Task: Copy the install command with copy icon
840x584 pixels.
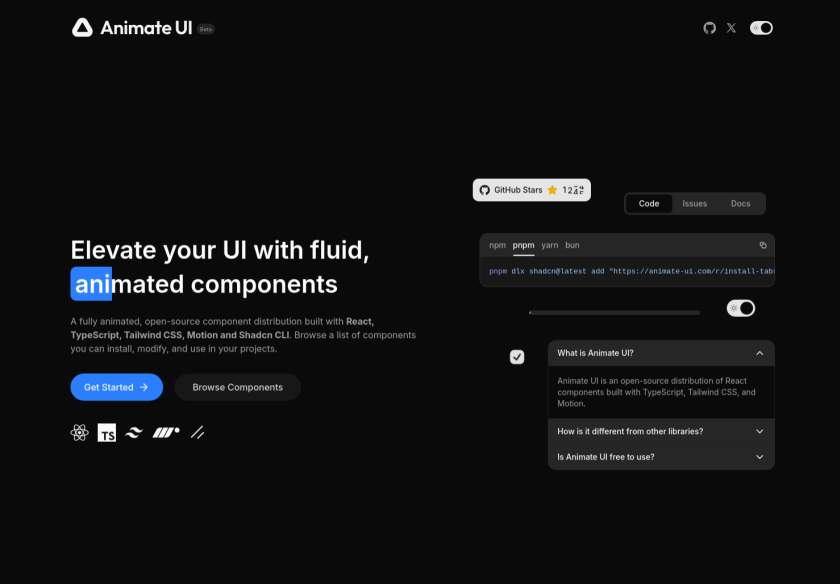Action: pos(763,245)
